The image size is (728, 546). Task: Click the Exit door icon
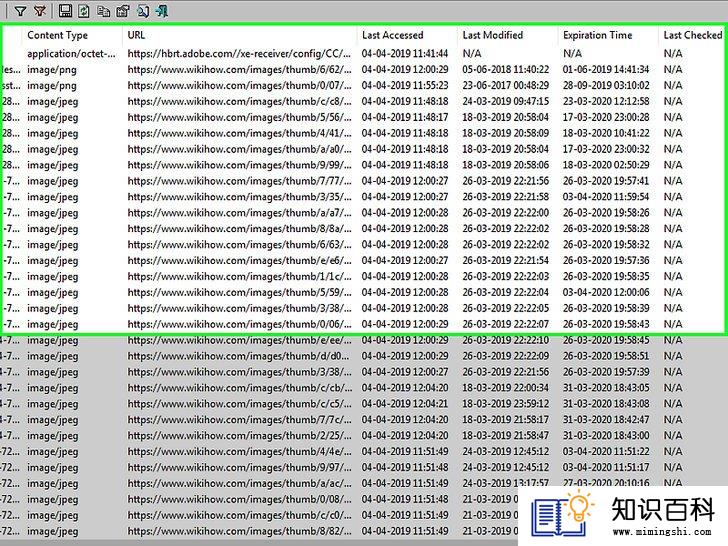(x=162, y=11)
